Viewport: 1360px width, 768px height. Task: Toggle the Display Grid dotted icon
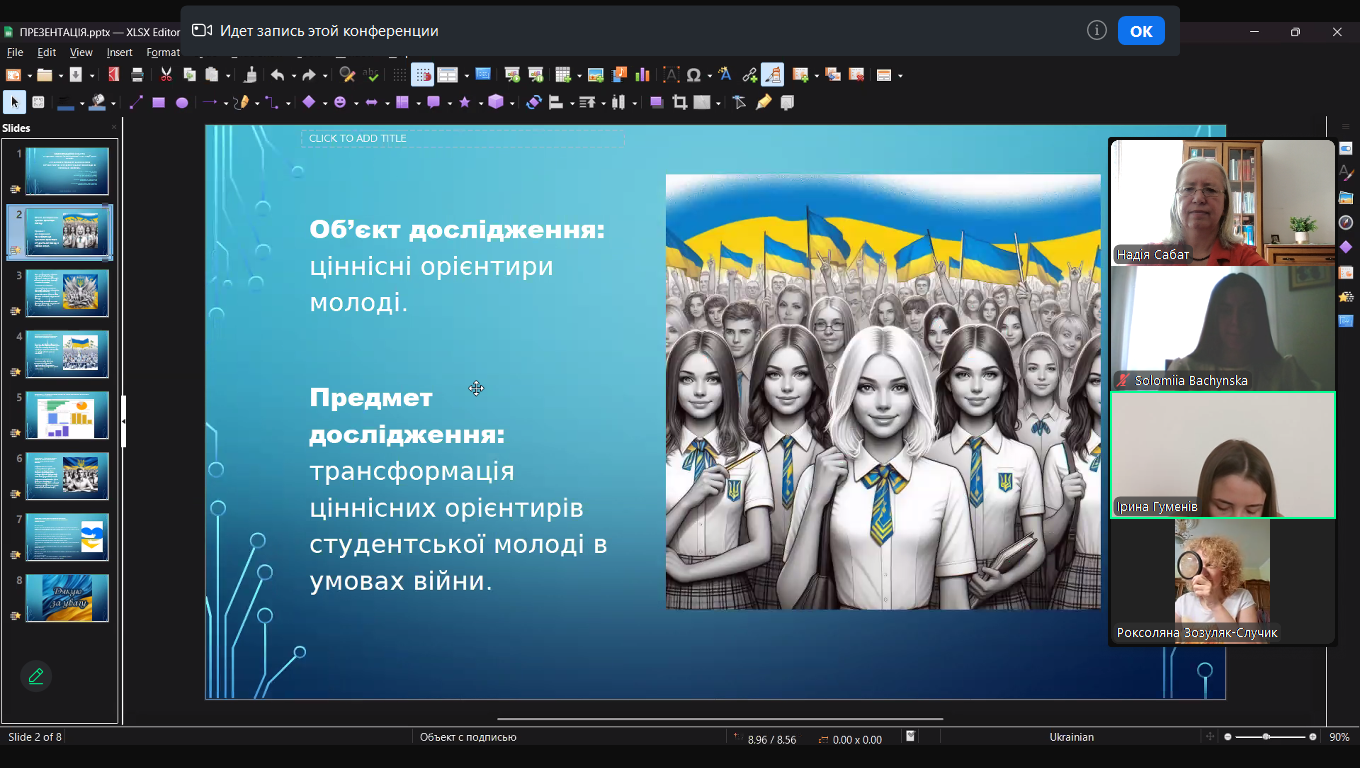coord(399,75)
